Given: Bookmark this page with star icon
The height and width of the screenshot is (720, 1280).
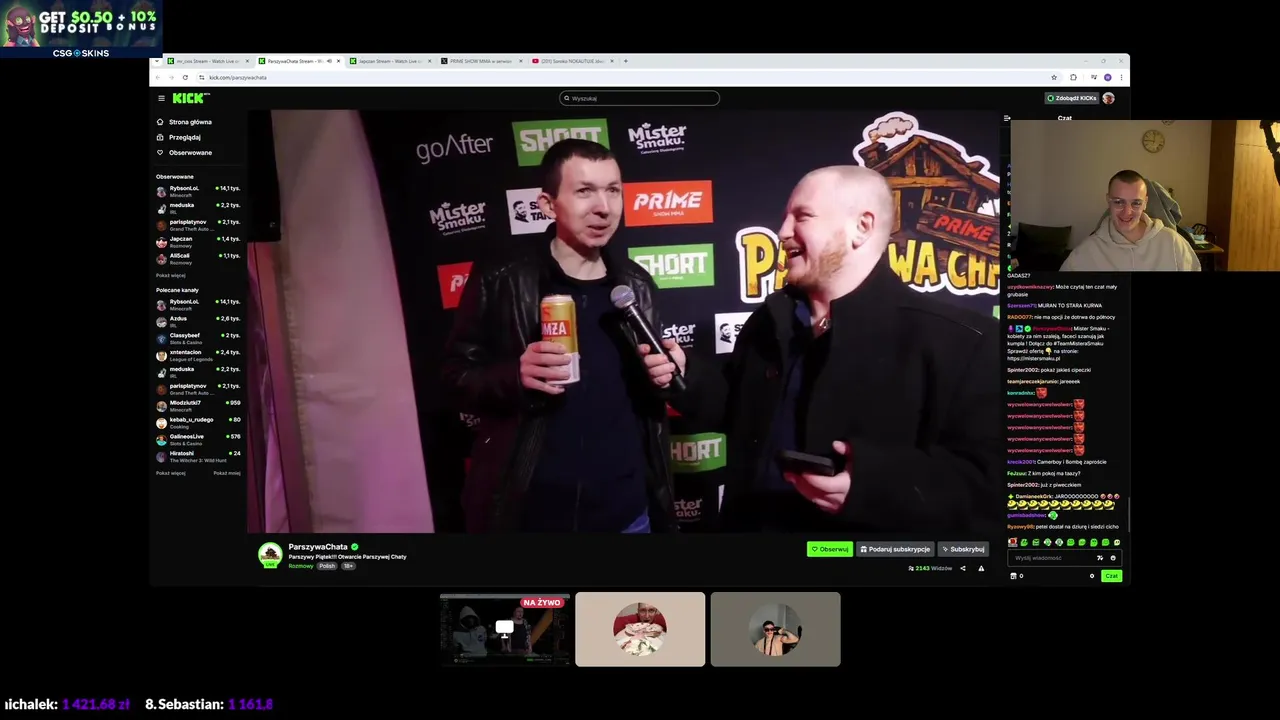Looking at the screenshot, I should point(1053,77).
